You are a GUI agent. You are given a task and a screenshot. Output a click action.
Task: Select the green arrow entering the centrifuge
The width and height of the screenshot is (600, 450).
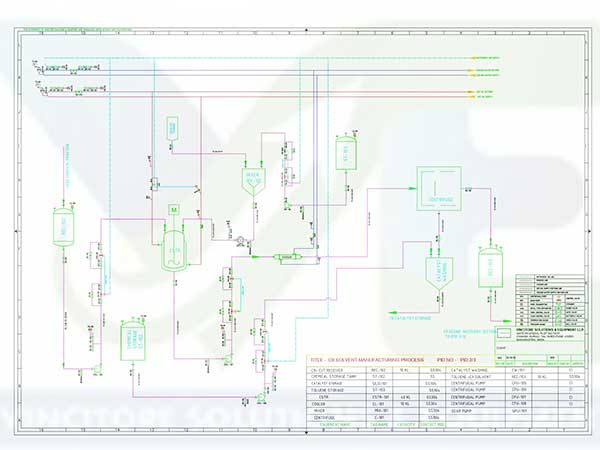tap(411, 188)
